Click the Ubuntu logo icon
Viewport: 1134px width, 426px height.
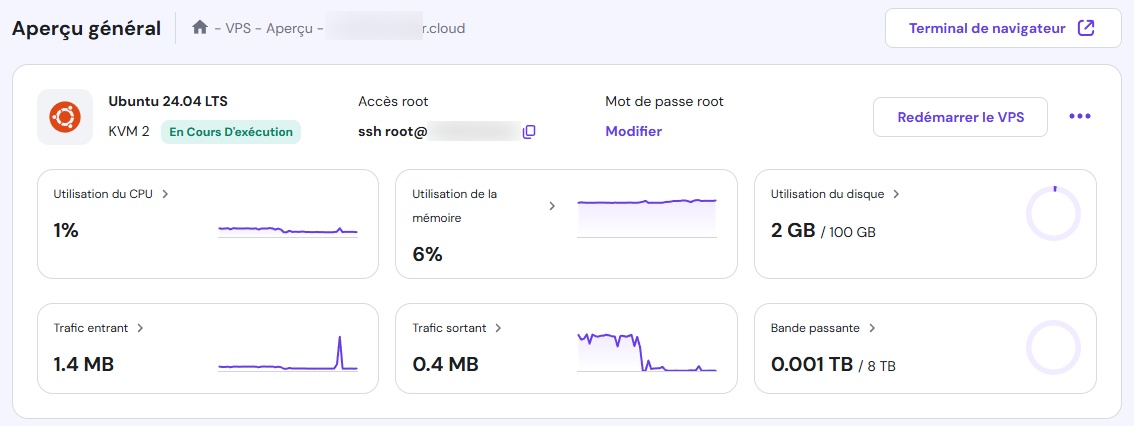pyautogui.click(x=65, y=116)
